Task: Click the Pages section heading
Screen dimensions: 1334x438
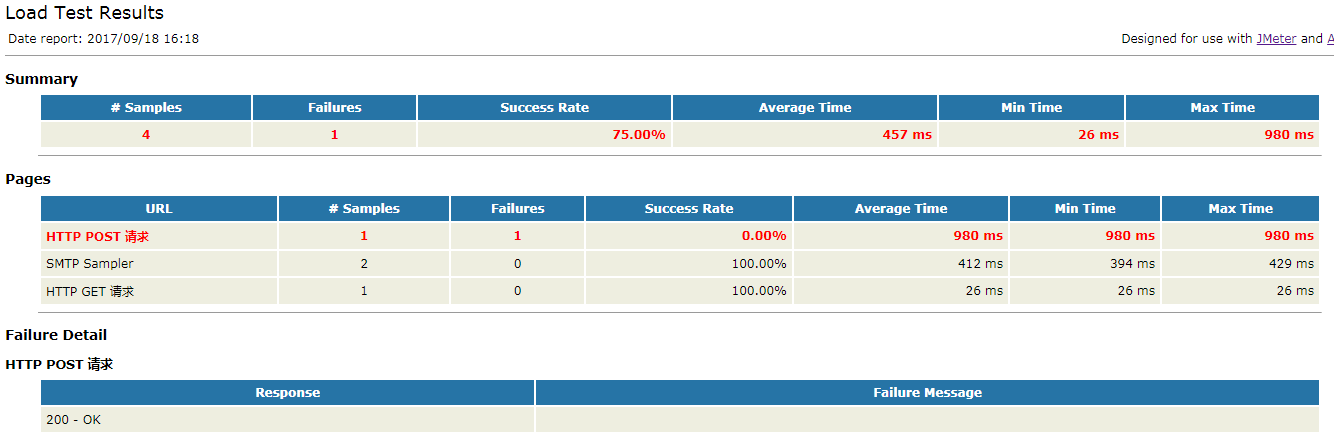Action: (28, 179)
